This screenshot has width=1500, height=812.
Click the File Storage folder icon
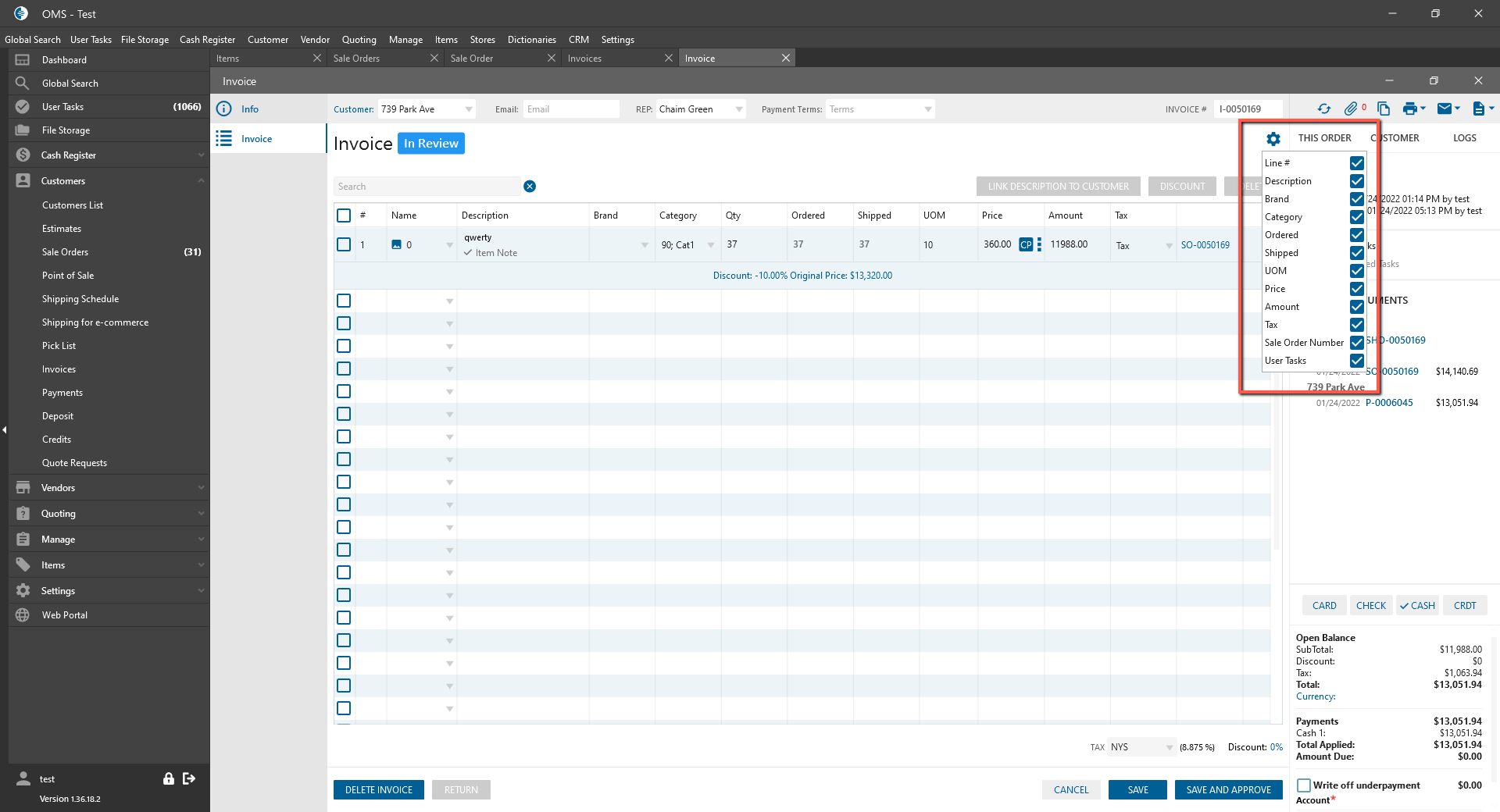pos(23,130)
